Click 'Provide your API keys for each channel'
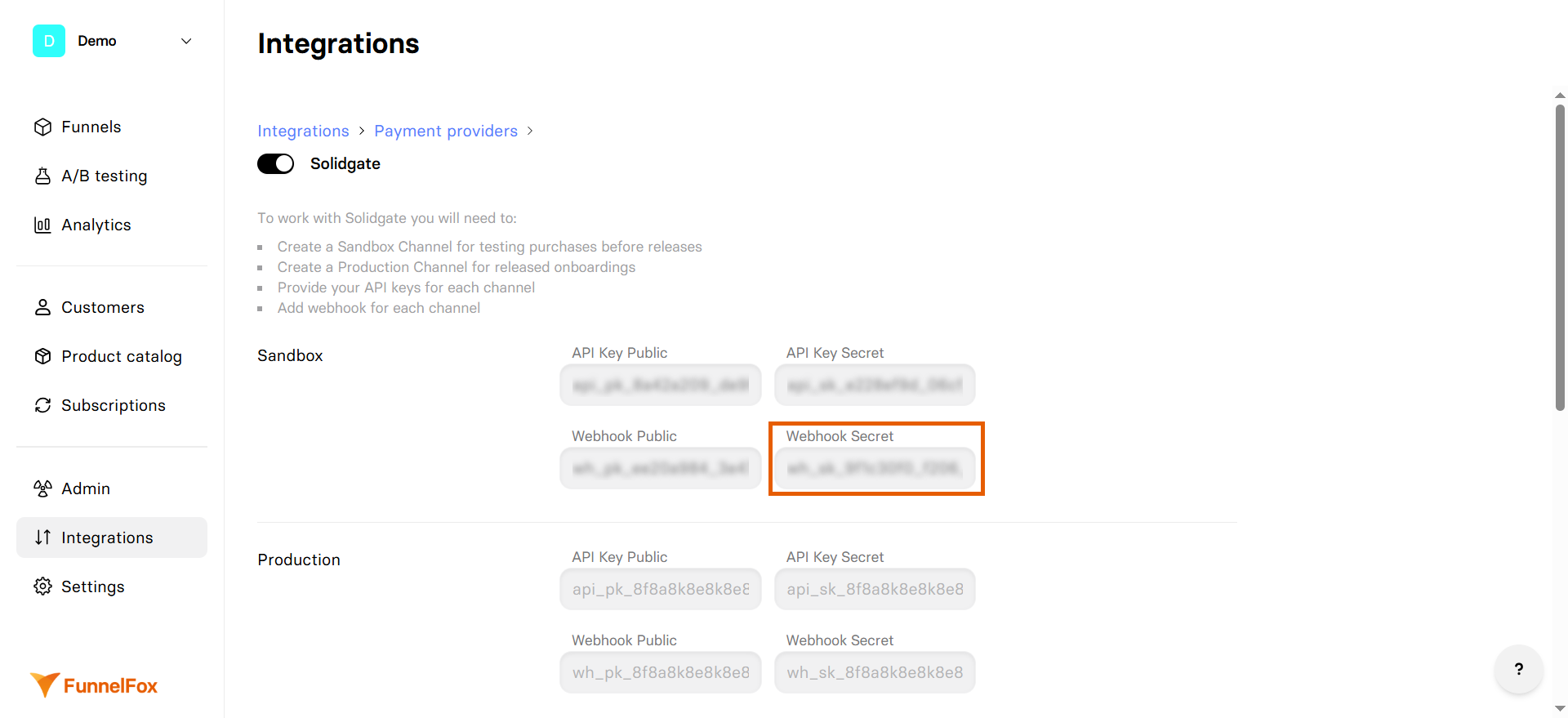 [406, 288]
